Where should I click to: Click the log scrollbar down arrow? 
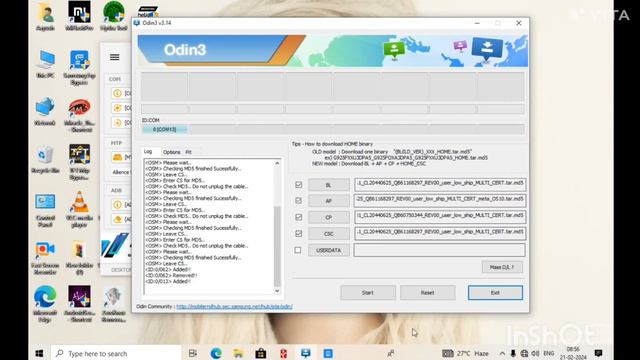[277, 291]
